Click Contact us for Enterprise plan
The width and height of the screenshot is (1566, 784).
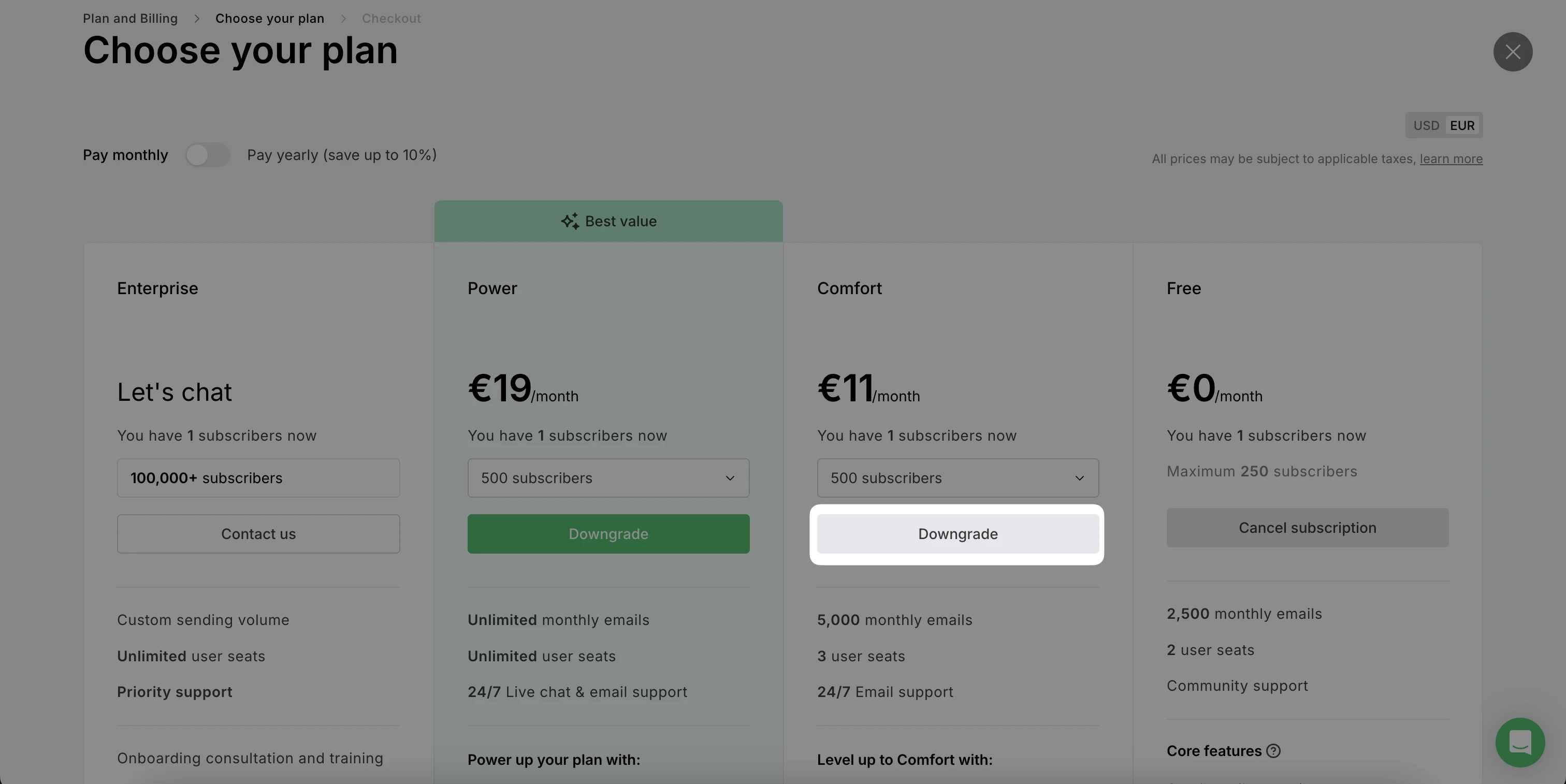(x=258, y=533)
